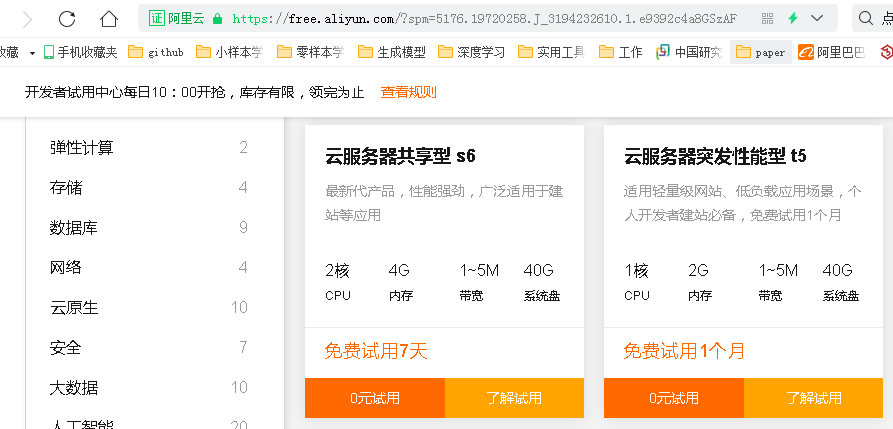
Task: Open the 中国研究 bookmark
Action: [x=689, y=52]
